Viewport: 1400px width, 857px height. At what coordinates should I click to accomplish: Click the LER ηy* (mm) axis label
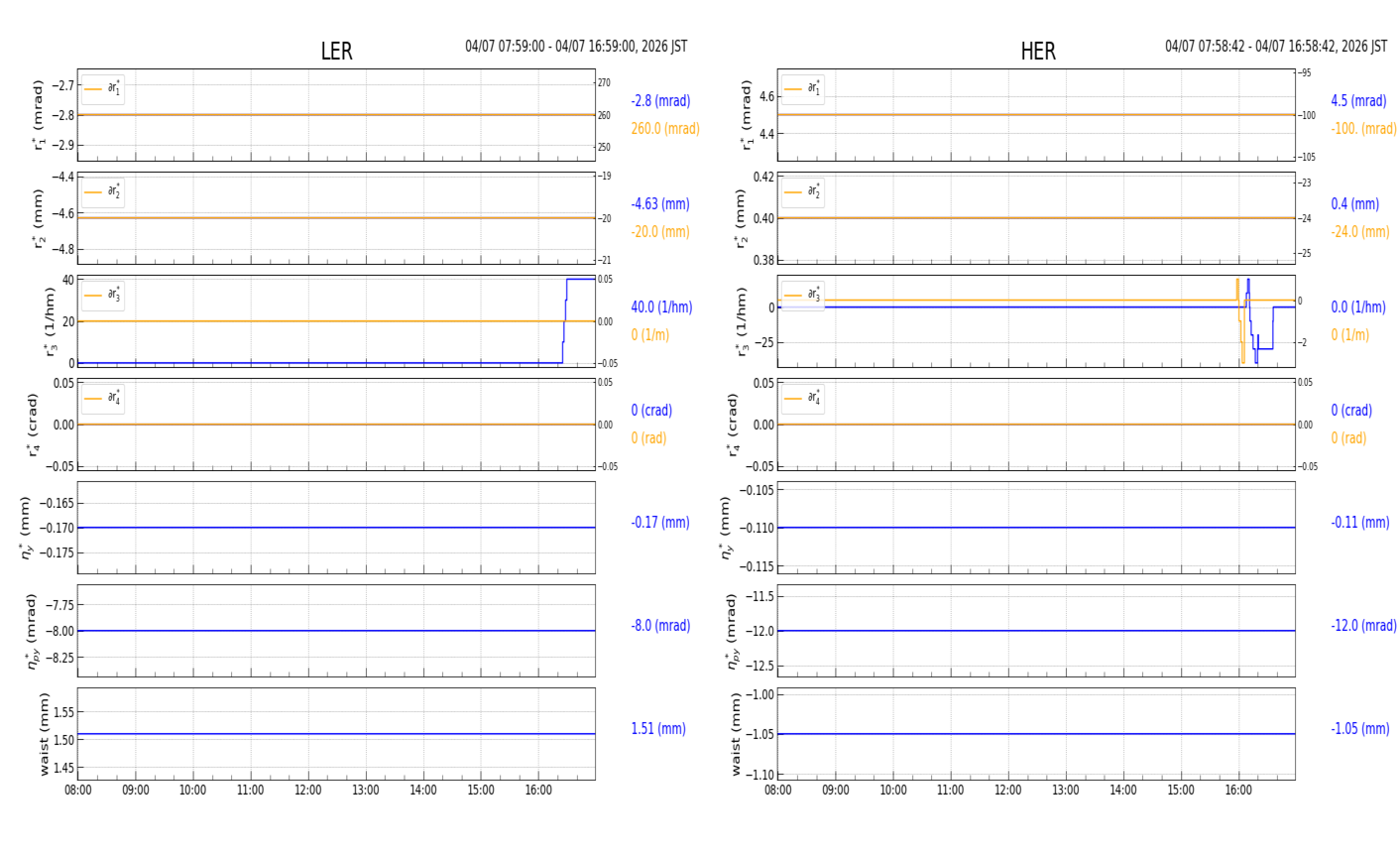[26, 528]
